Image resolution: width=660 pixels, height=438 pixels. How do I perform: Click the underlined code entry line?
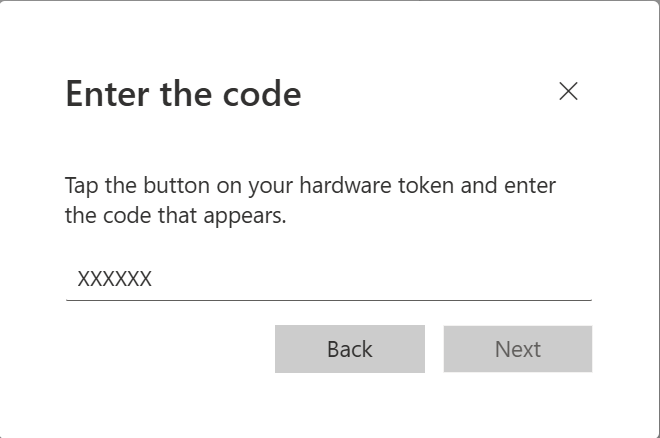329,279
